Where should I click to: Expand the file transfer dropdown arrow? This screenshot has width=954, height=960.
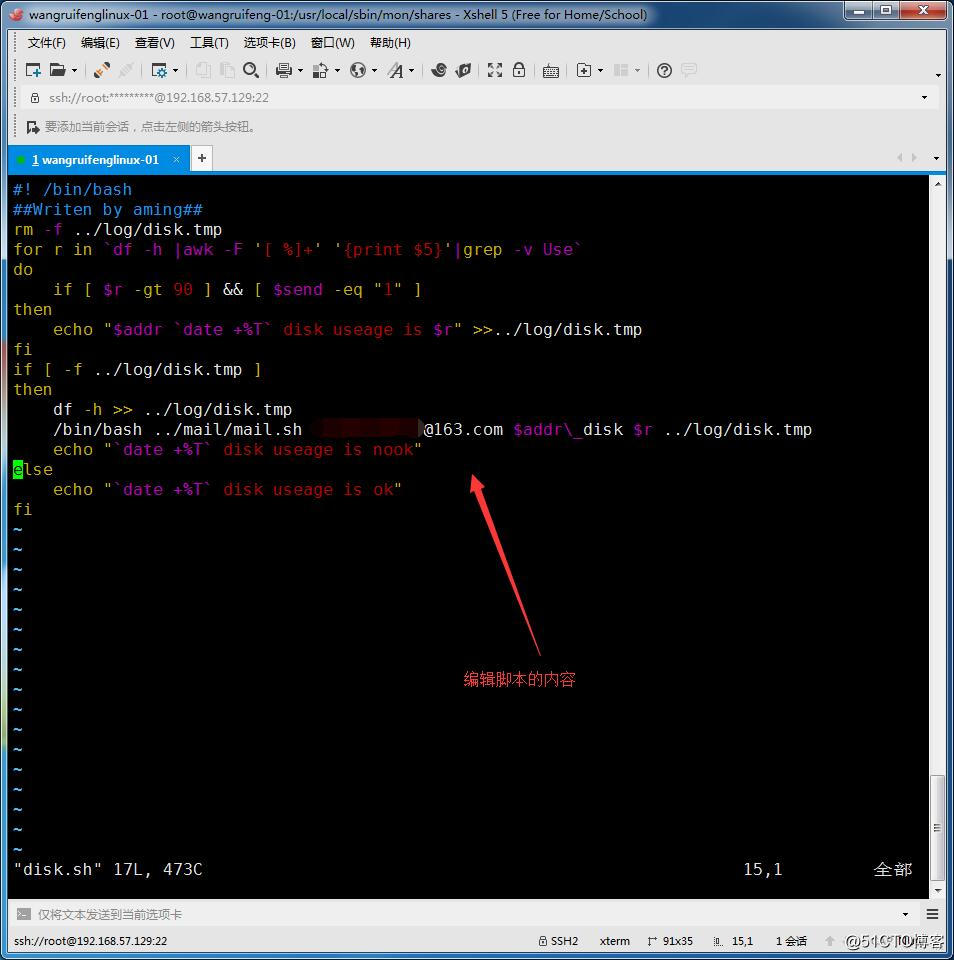(x=337, y=71)
